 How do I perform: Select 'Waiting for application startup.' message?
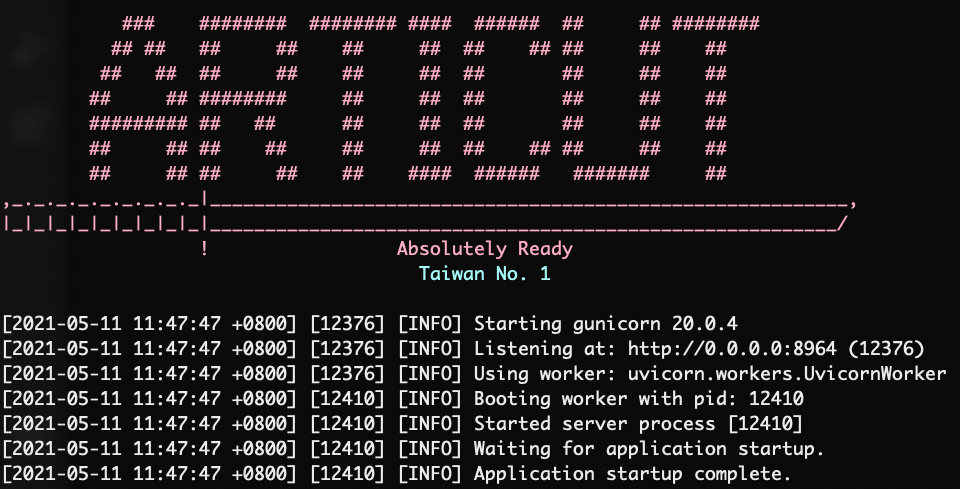coord(649,447)
